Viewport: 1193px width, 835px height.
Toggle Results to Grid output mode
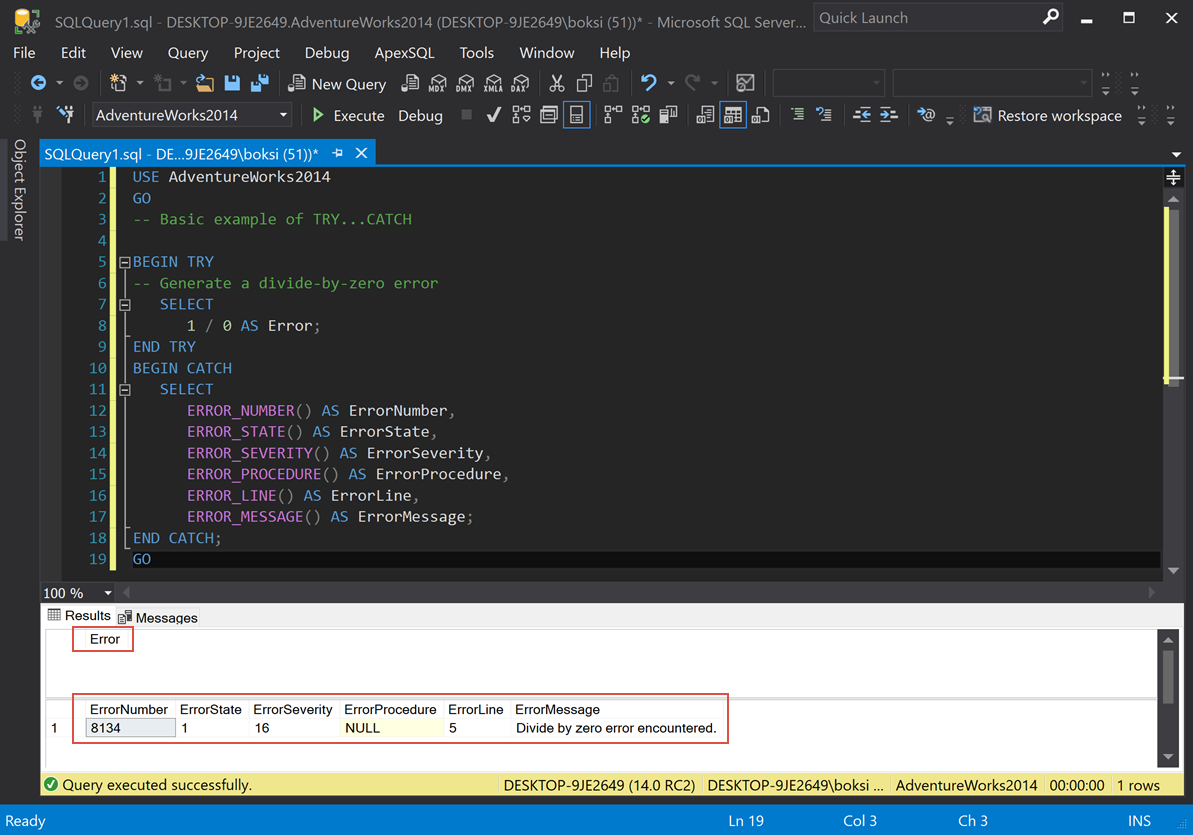pos(733,115)
